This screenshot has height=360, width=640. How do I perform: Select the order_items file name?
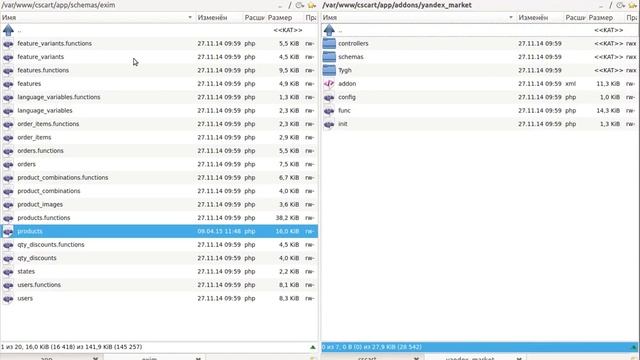coord(34,138)
